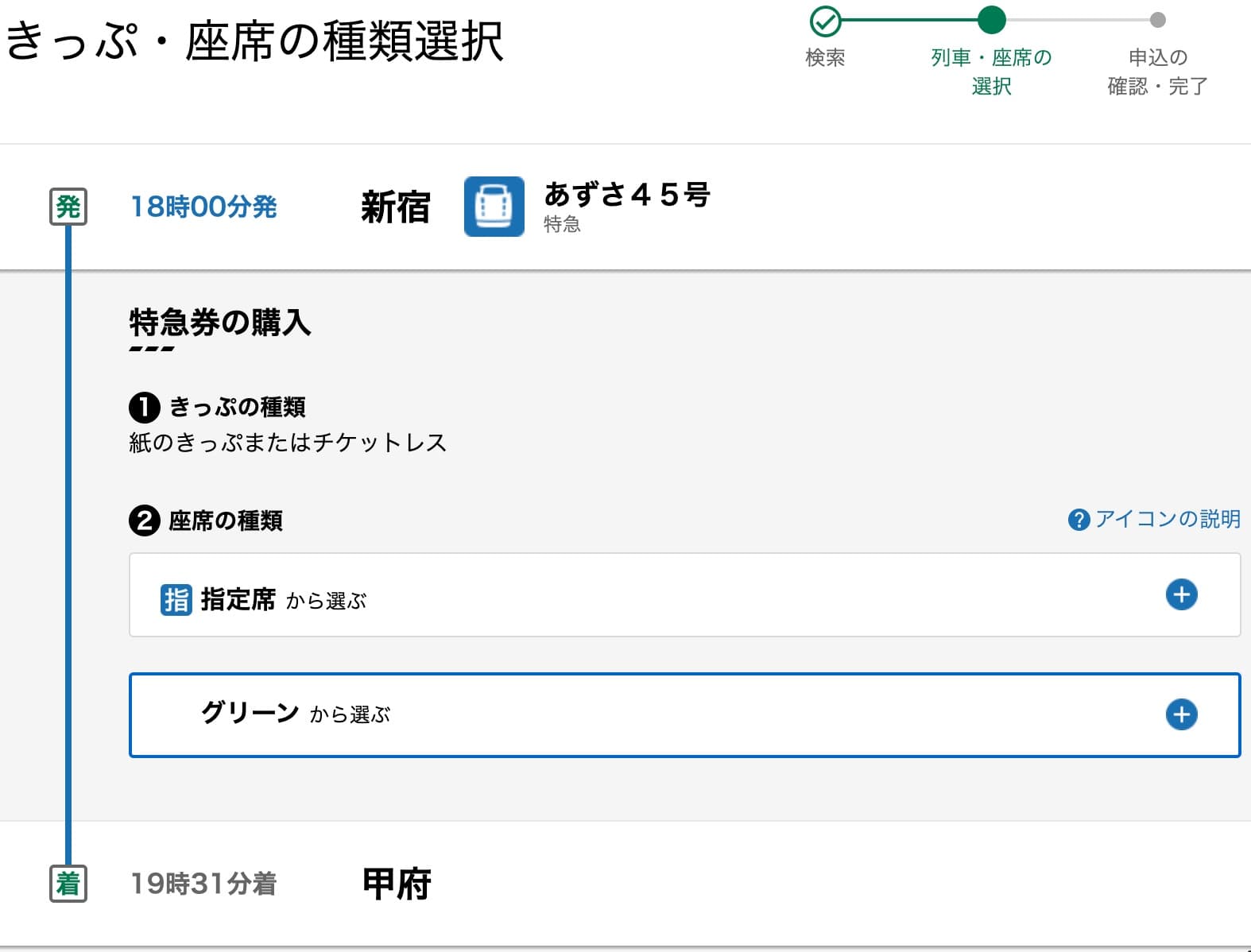
Task: Select グリーン から選ぶ row
Action: 684,715
